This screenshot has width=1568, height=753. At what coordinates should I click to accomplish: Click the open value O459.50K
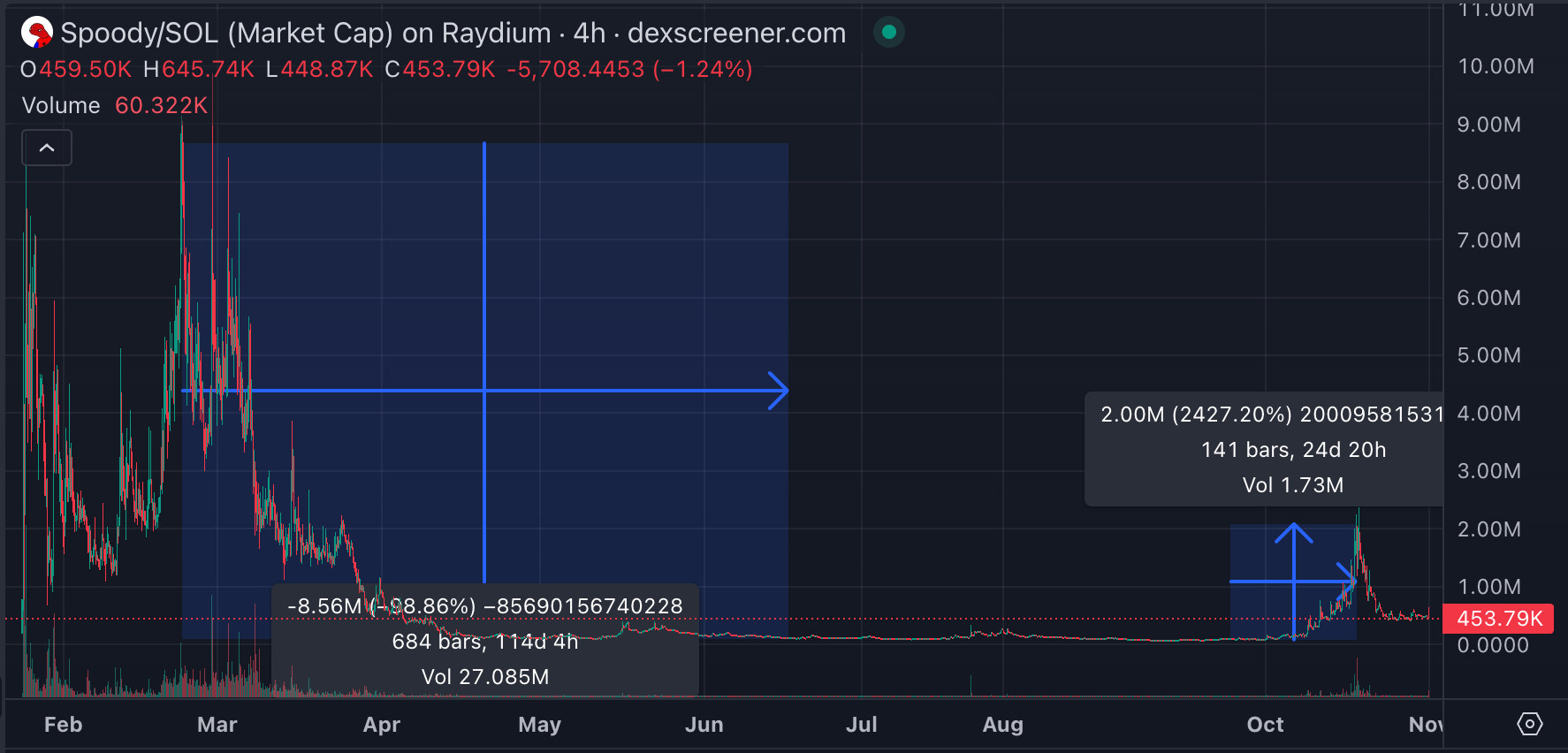point(76,69)
